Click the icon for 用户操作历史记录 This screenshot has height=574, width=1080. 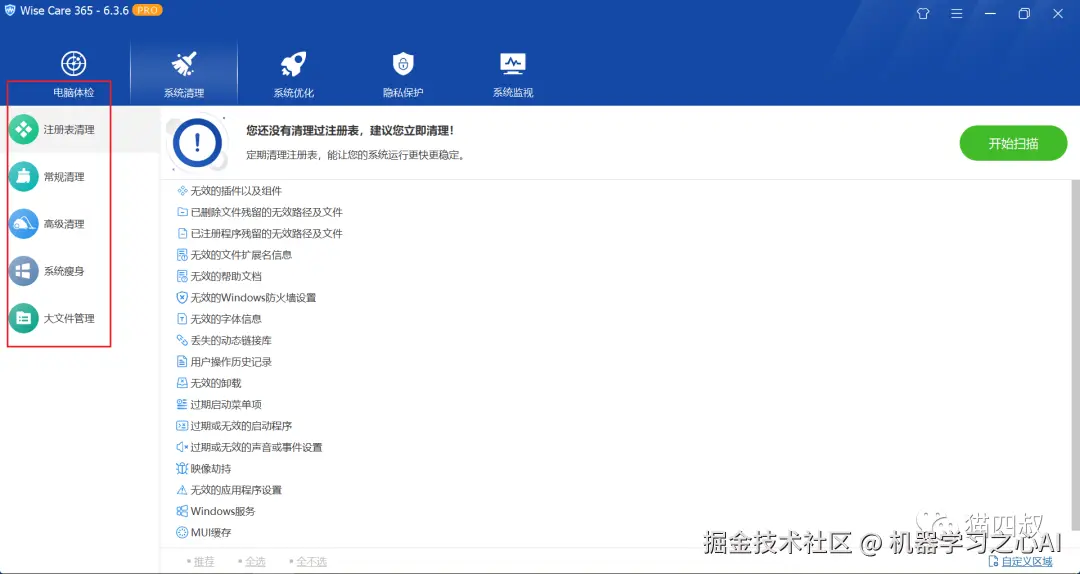pyautogui.click(x=183, y=362)
